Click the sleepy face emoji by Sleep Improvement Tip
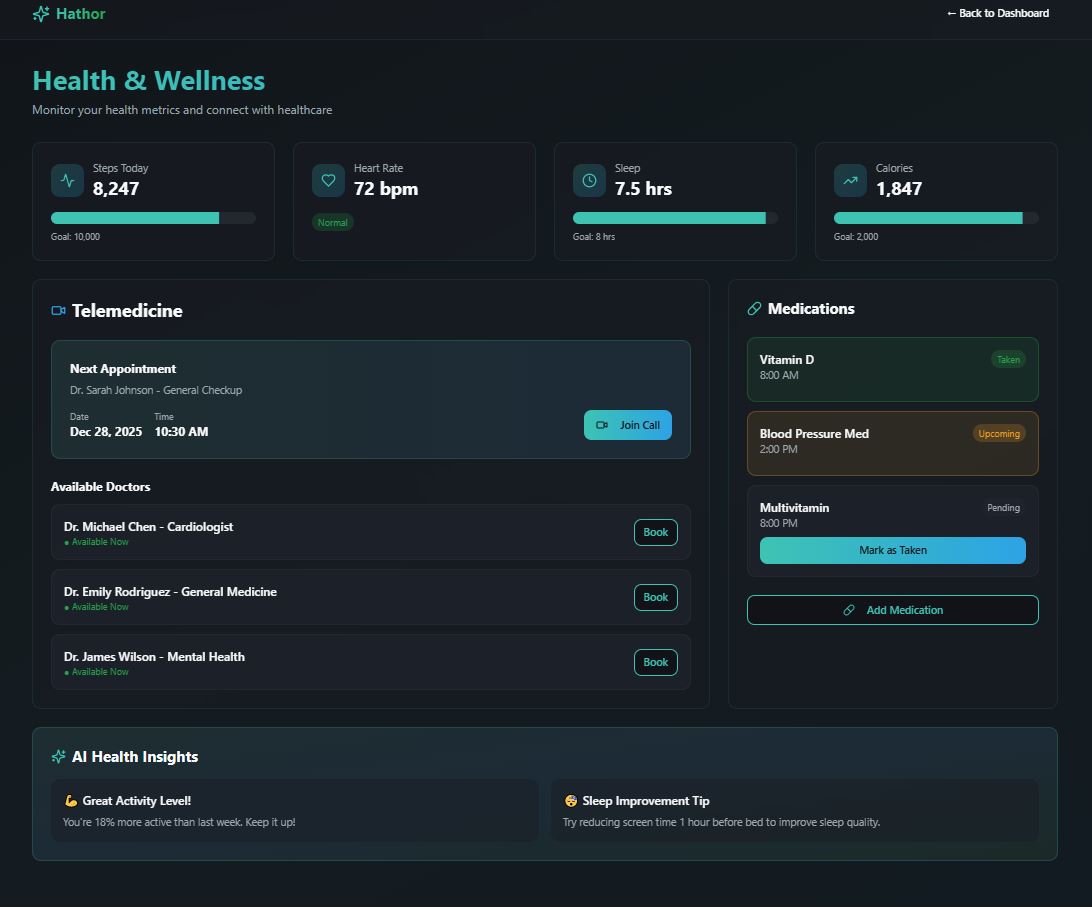 pos(570,801)
